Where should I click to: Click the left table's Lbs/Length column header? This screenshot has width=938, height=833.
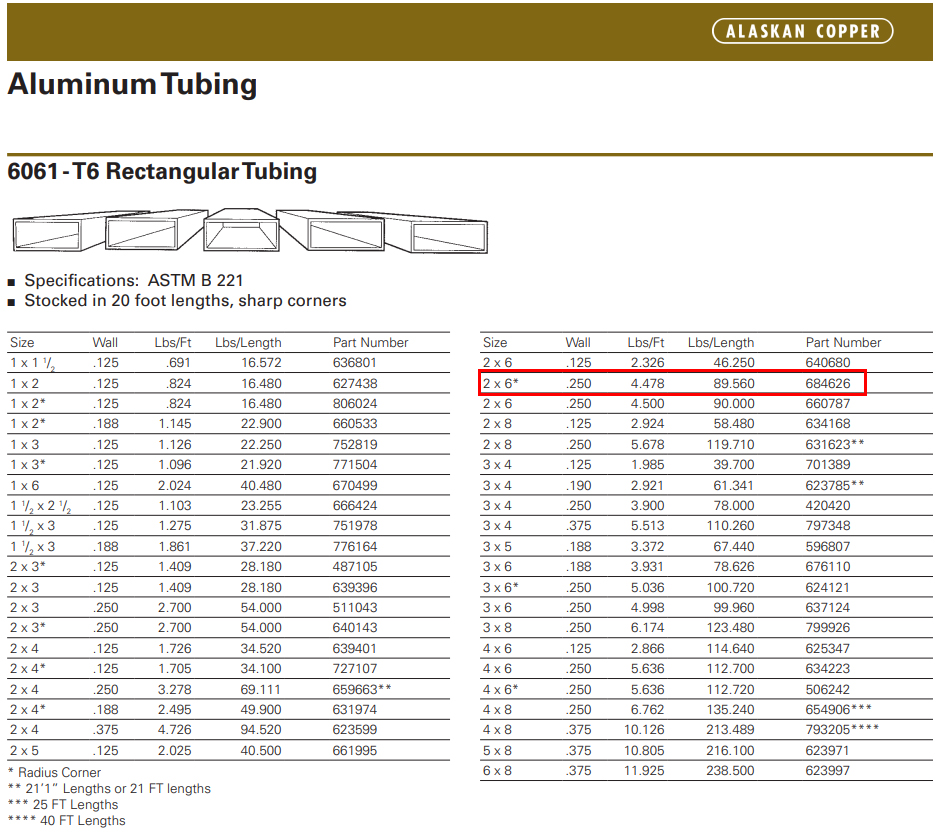(x=248, y=342)
